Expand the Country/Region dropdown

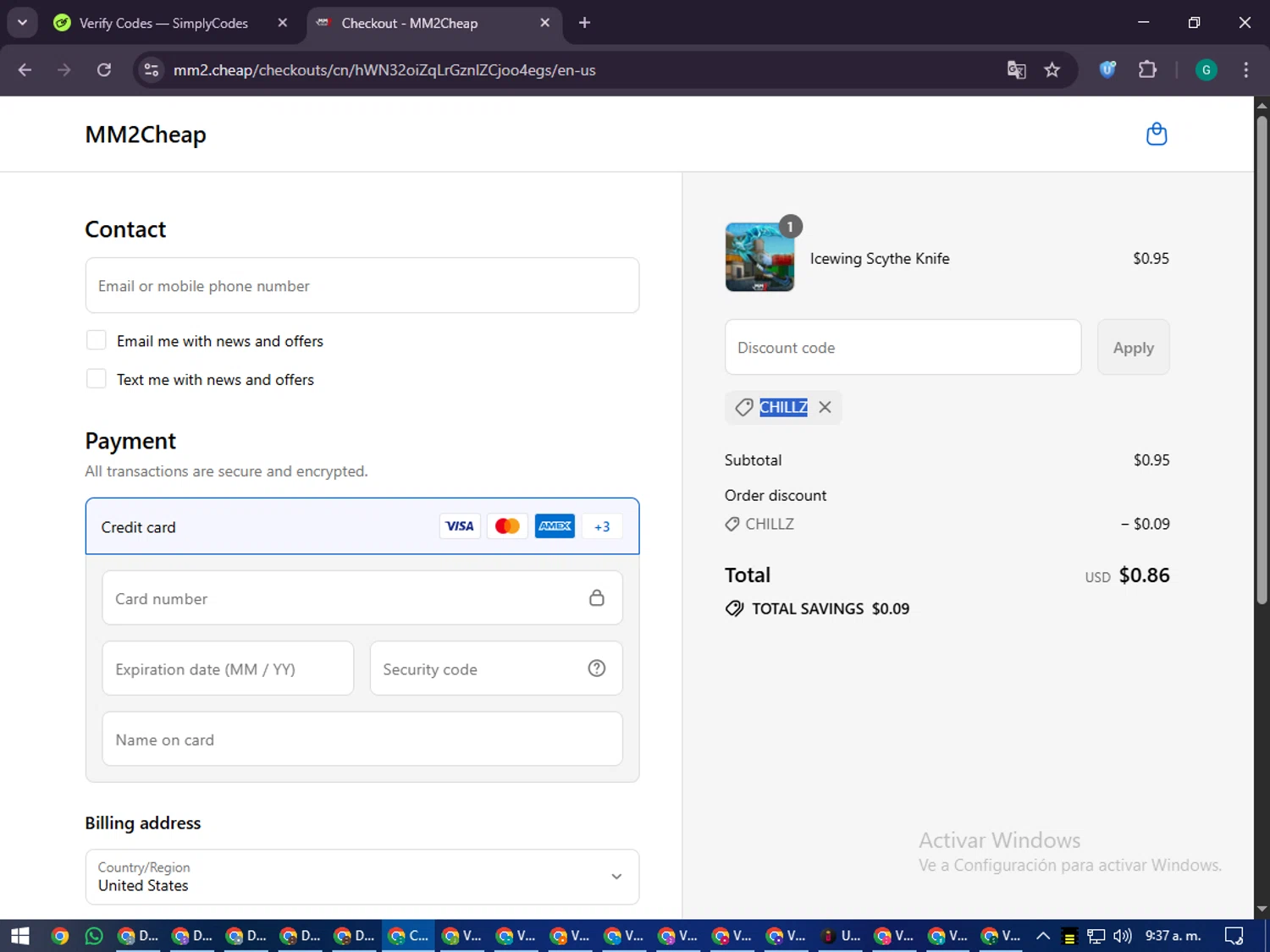pyautogui.click(x=362, y=877)
